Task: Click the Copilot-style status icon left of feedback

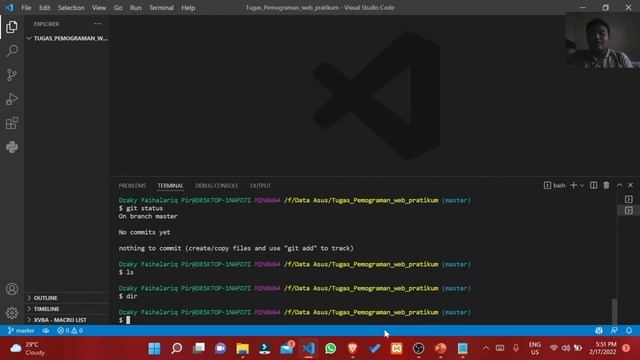Action: (599, 331)
